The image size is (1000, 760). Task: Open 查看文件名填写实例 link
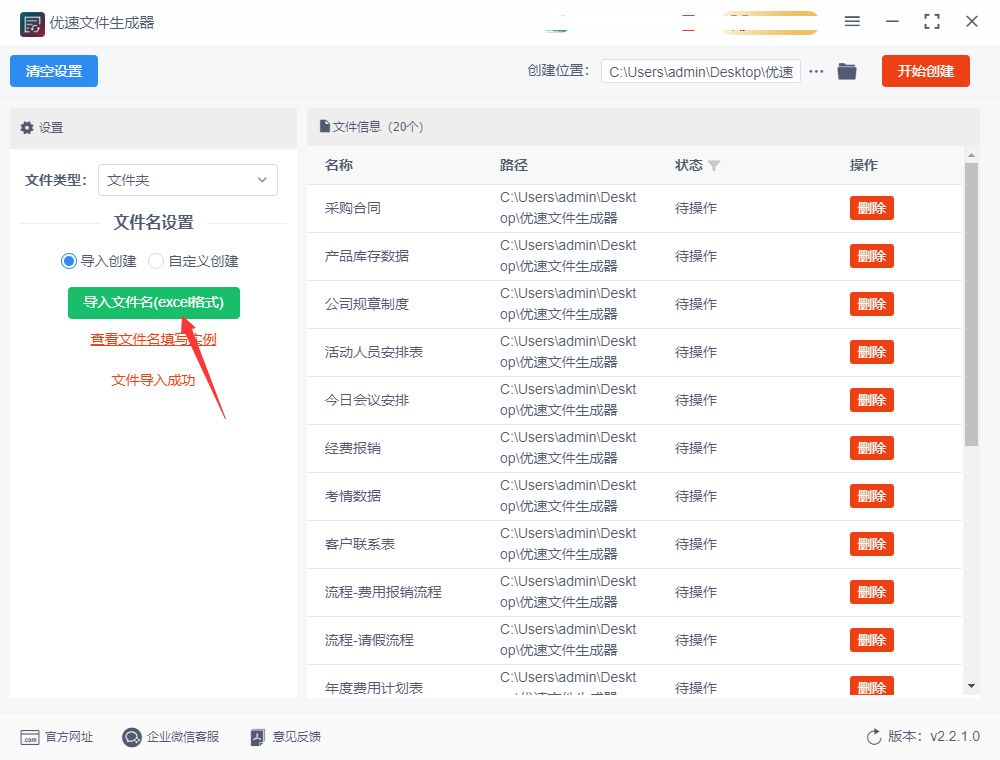point(153,339)
